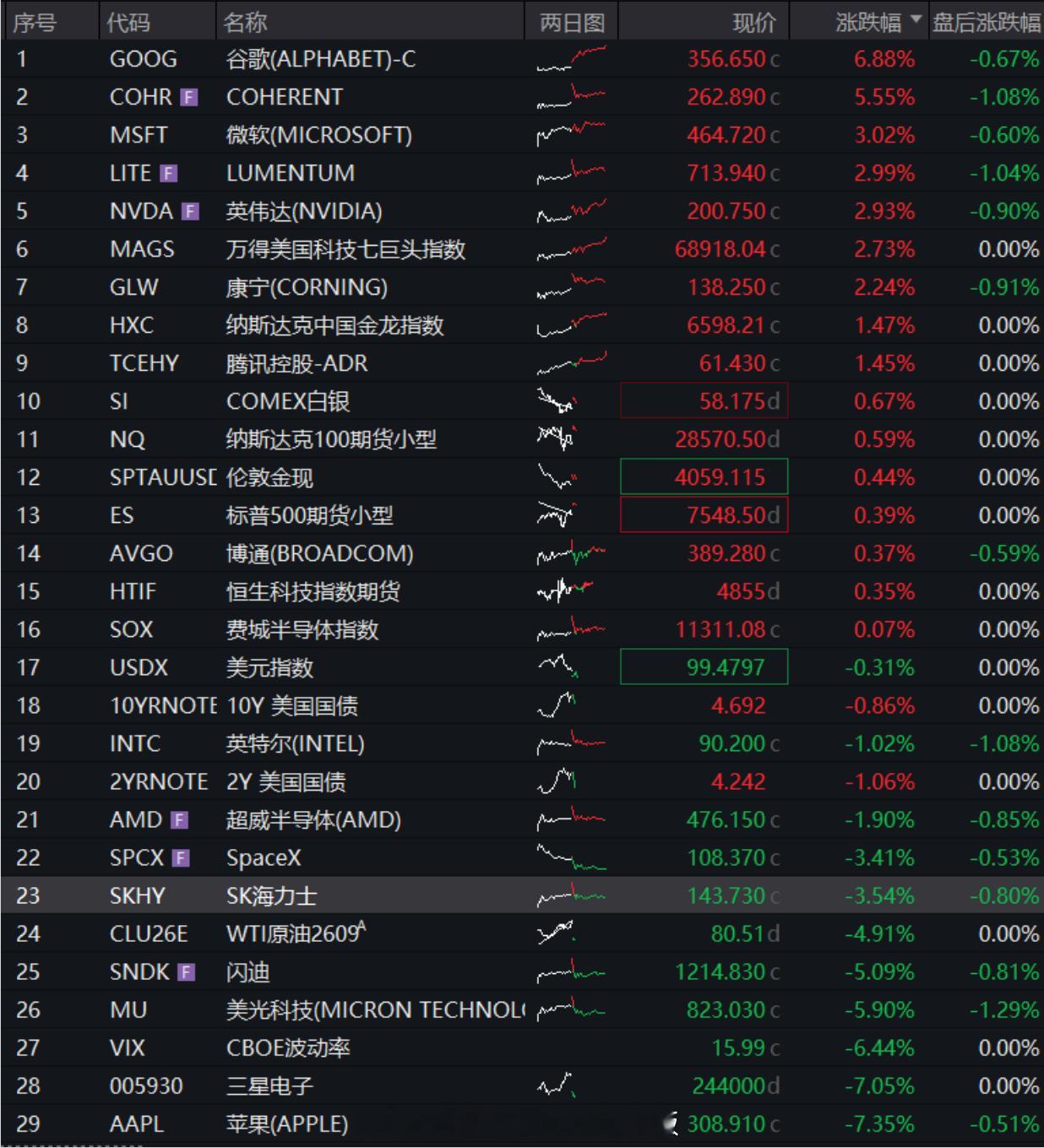This screenshot has height=1148, width=1044.
Task: Select the CBOE波动率 name cell
Action: coord(288,1047)
